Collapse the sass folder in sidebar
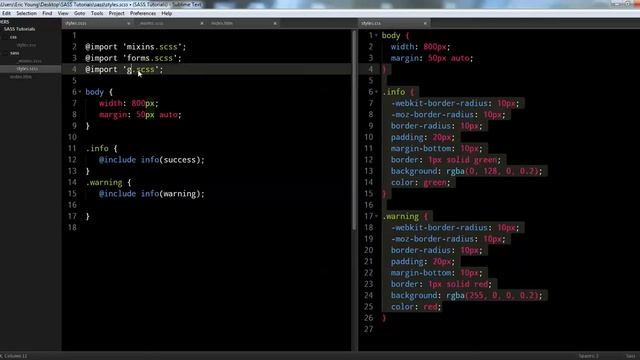This screenshot has width=640, height=360. 14,53
